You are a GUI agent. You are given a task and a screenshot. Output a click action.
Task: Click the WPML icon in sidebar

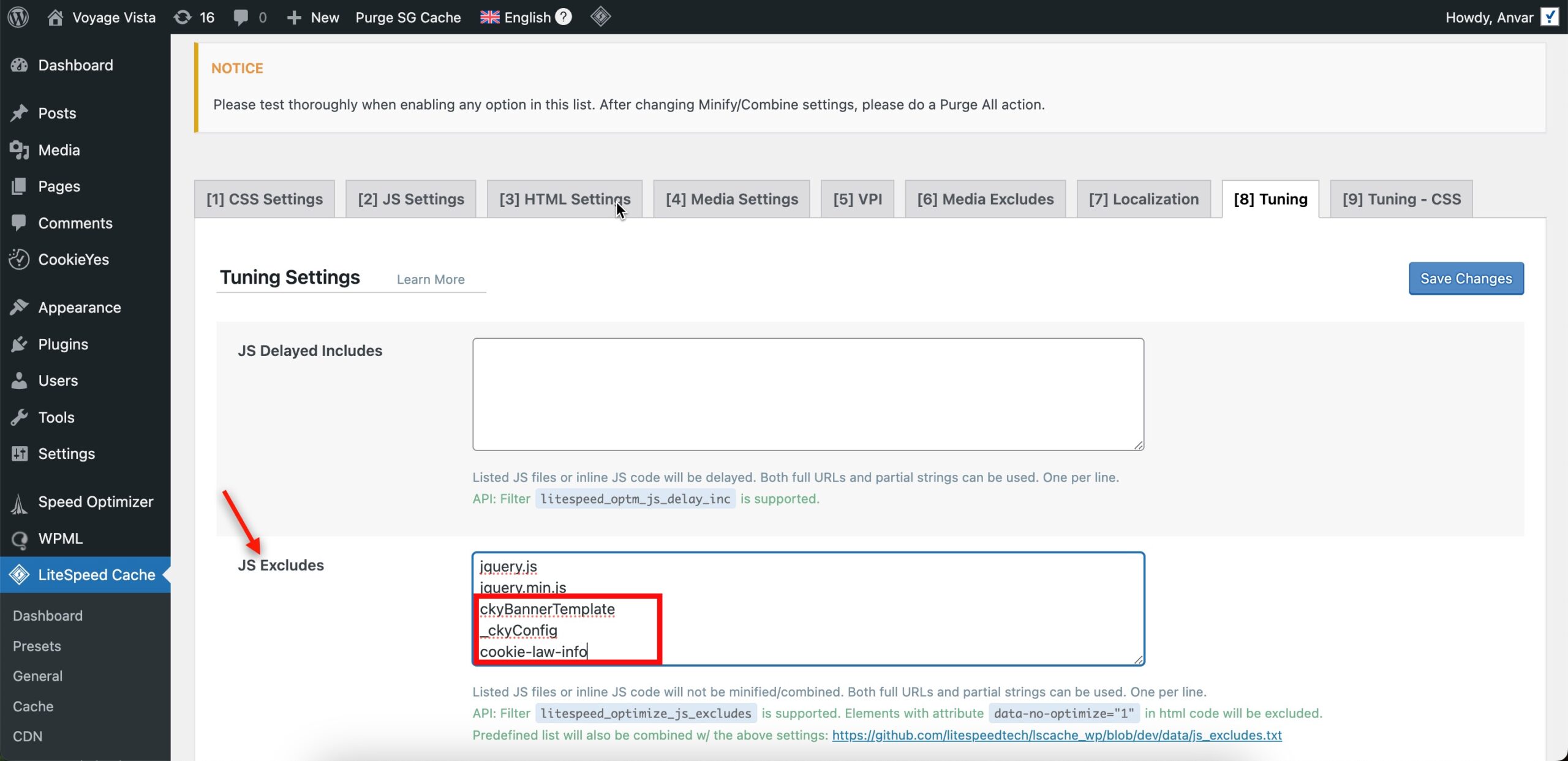[x=20, y=539]
